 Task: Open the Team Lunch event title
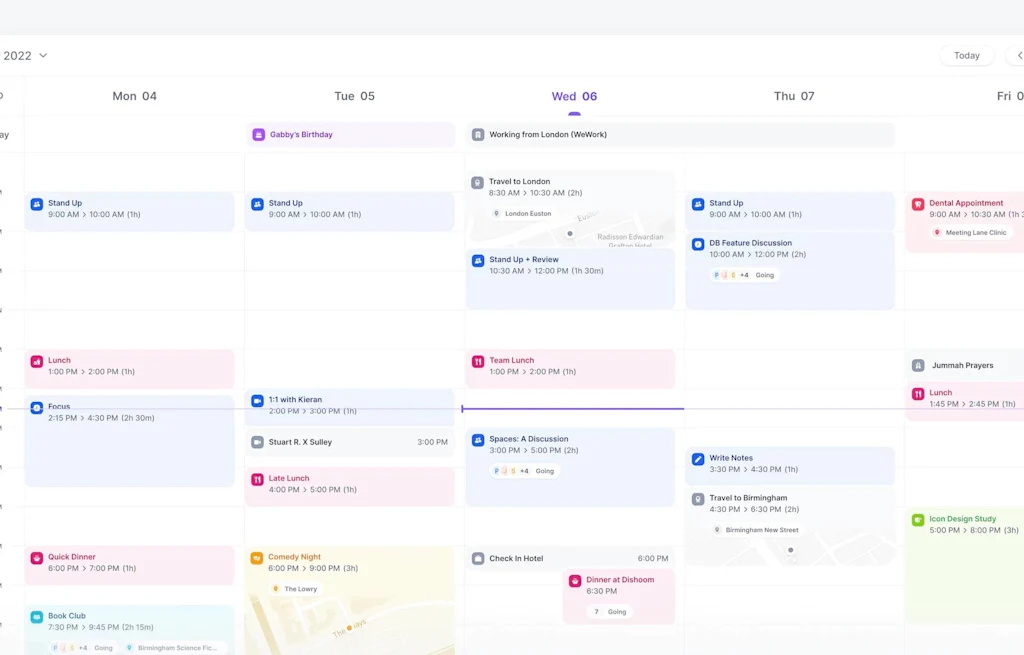(511, 360)
